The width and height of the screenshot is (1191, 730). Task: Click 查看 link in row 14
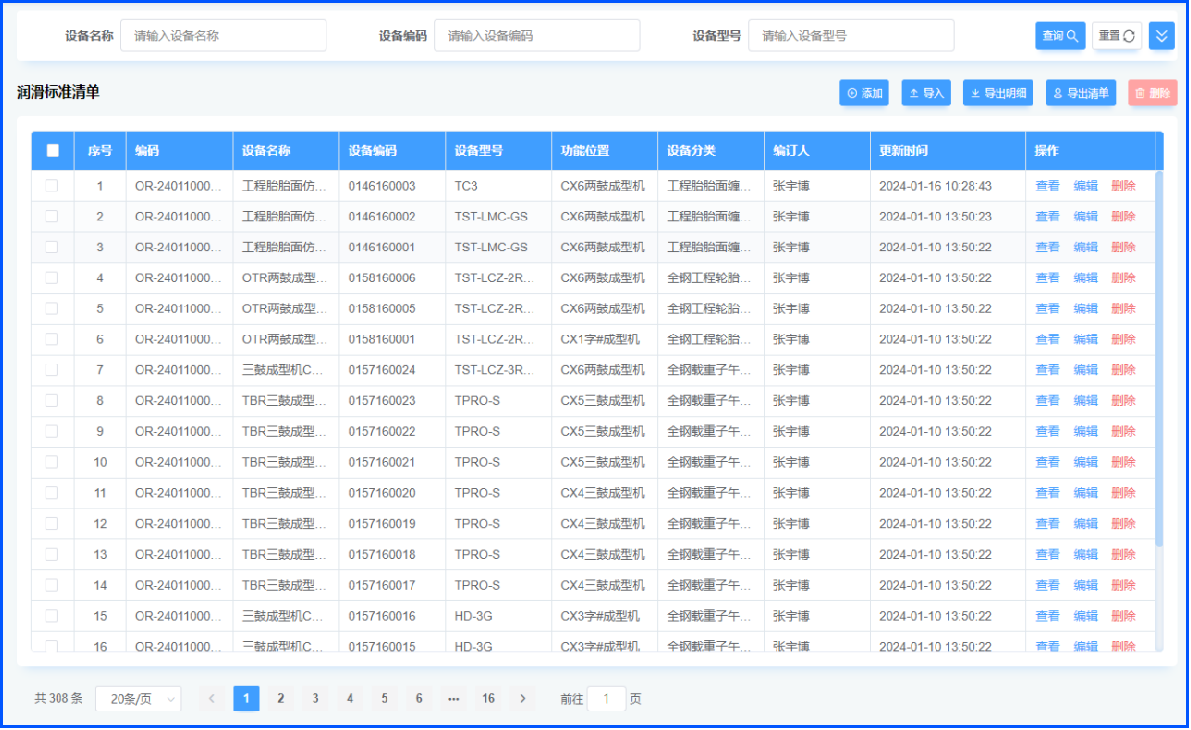[x=1047, y=585]
